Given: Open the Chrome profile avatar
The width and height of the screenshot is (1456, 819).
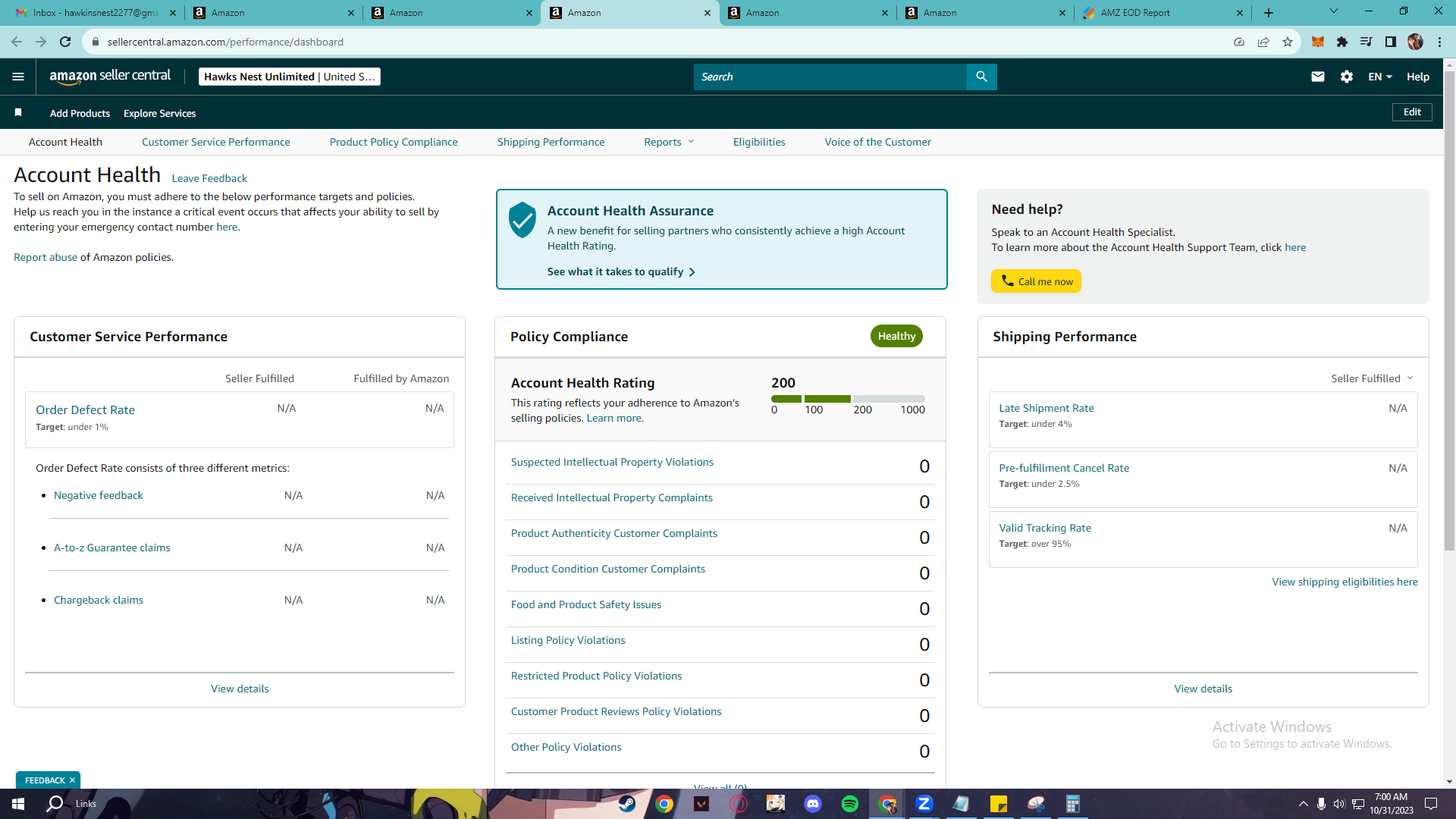Looking at the screenshot, I should [1415, 42].
